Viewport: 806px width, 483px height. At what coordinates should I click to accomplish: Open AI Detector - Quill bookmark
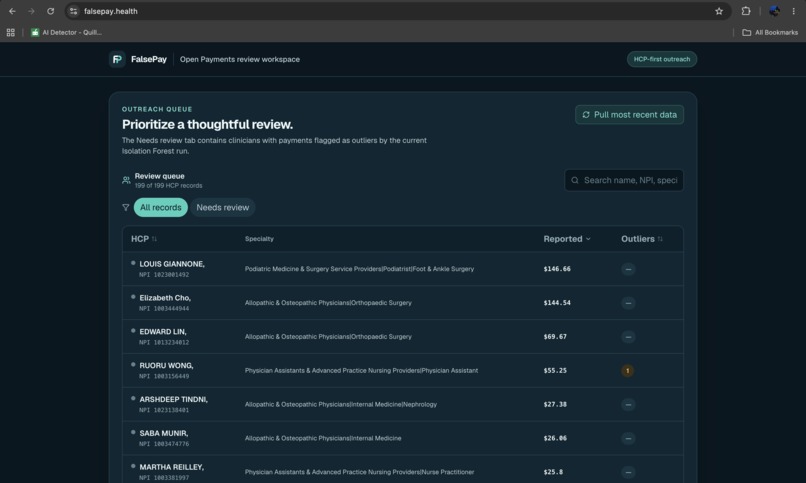tap(66, 32)
